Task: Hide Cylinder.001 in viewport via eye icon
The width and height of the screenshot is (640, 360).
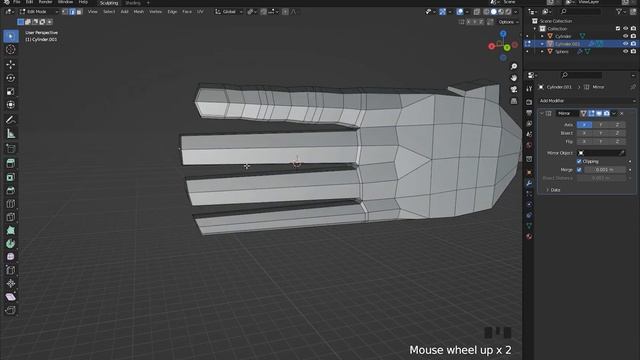Action: click(x=625, y=44)
